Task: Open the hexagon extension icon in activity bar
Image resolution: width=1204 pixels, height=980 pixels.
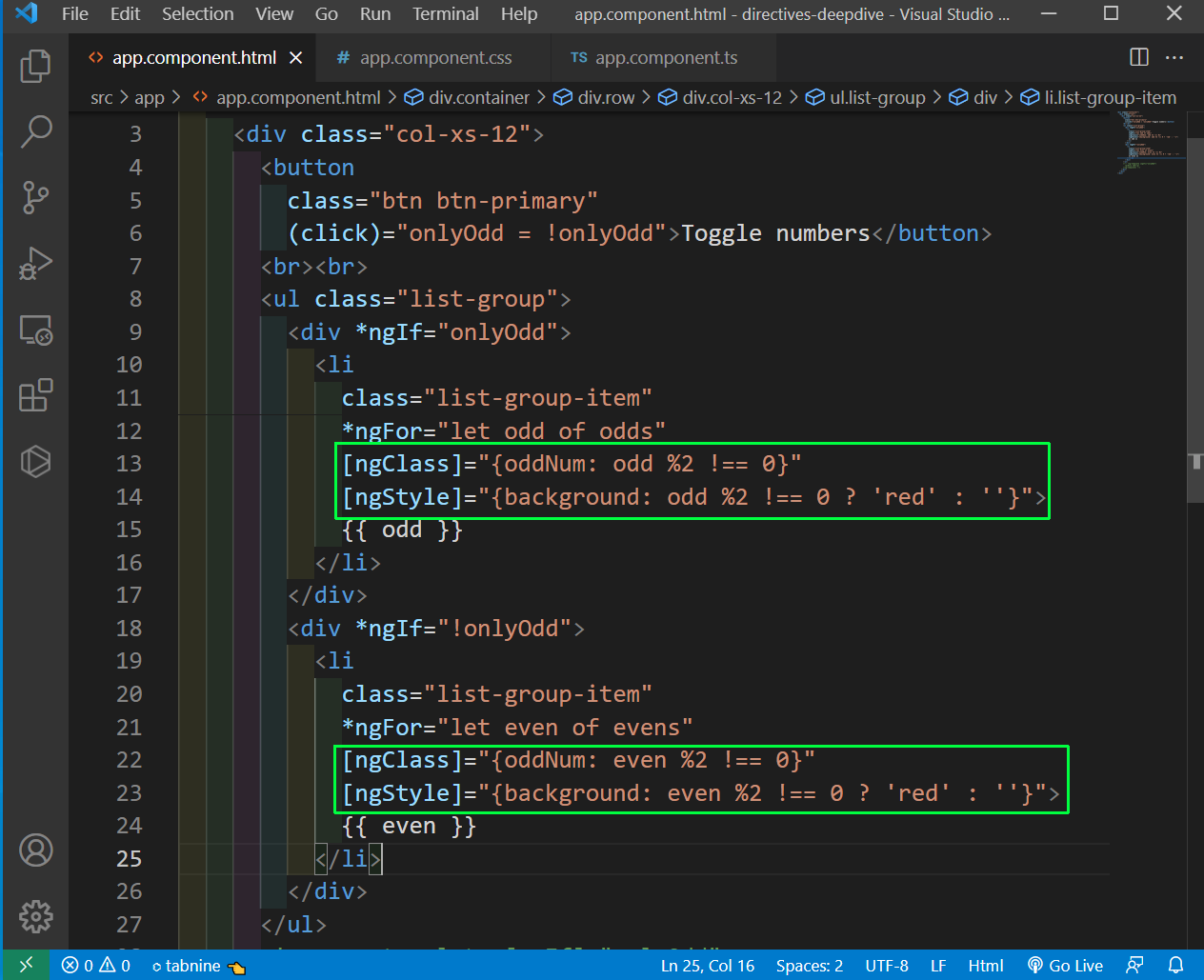Action: click(35, 461)
